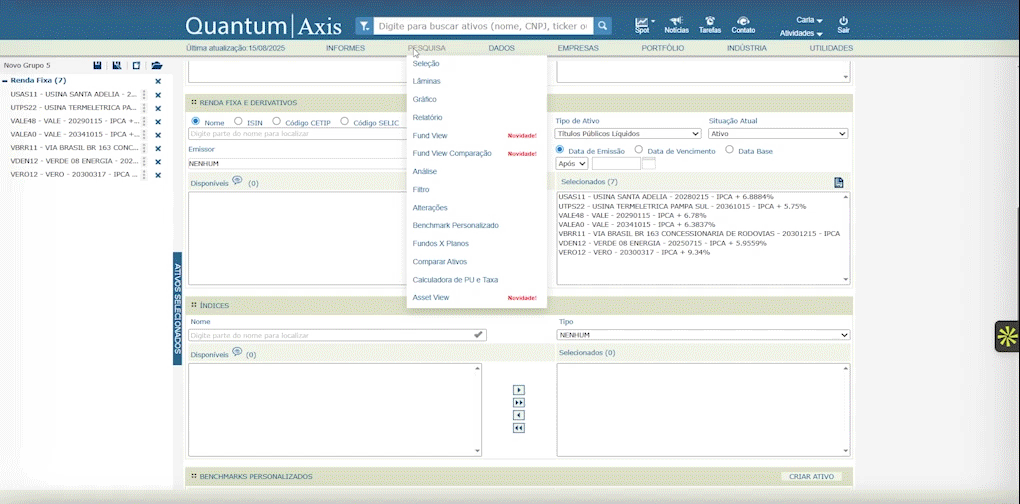Viewport: 1020px width, 504px height.
Task: Click comment bubble icon by Renda Fixa Disponíveis
Action: point(237,181)
